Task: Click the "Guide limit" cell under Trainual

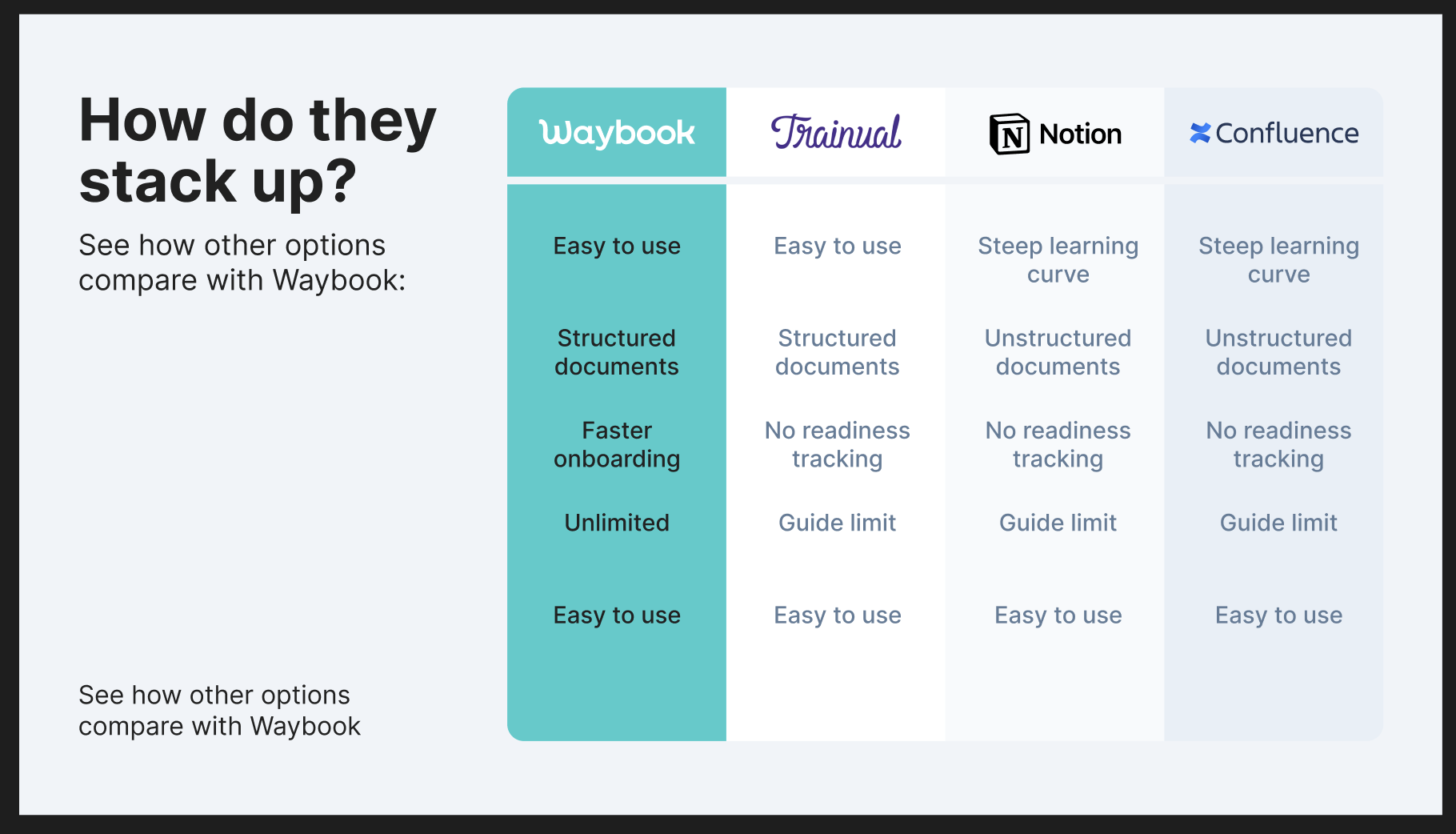Action: pyautogui.click(x=837, y=523)
